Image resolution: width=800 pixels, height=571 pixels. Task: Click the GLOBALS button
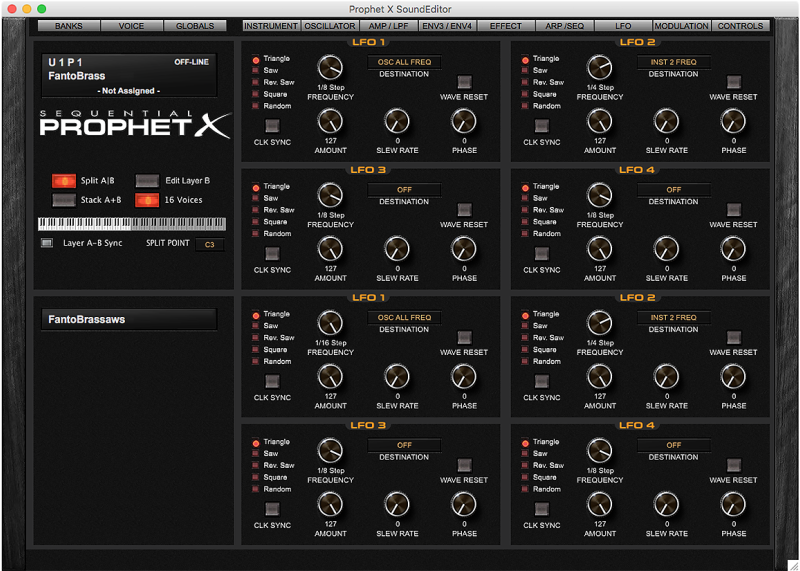pyautogui.click(x=195, y=26)
